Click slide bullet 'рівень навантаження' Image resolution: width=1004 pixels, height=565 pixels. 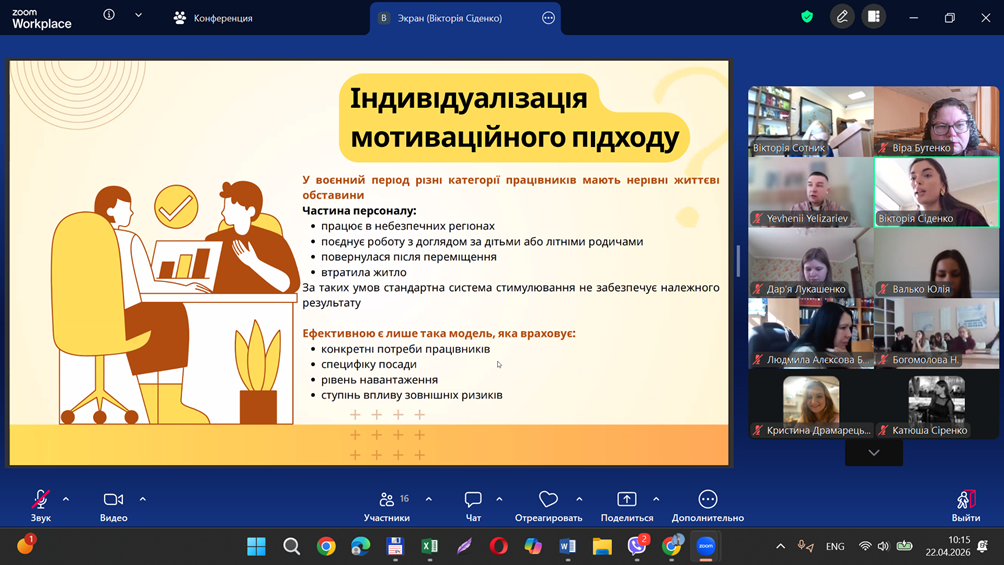[380, 380]
